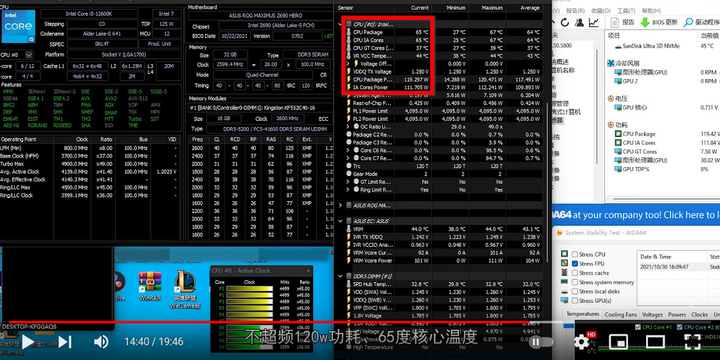Expand the GT Limit Re... sensor row
The width and height of the screenshot is (720, 360).
tap(348, 182)
